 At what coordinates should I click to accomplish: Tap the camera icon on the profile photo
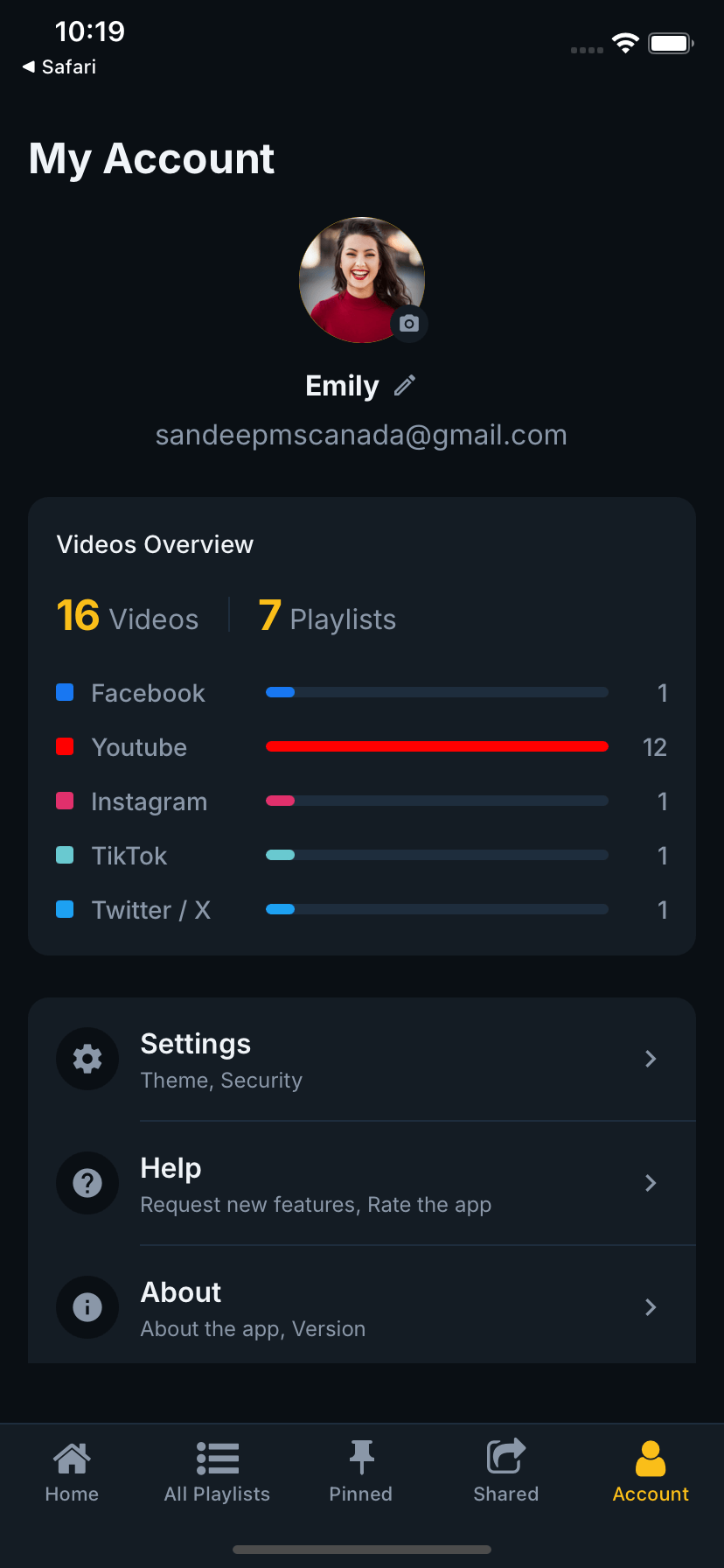click(x=409, y=324)
